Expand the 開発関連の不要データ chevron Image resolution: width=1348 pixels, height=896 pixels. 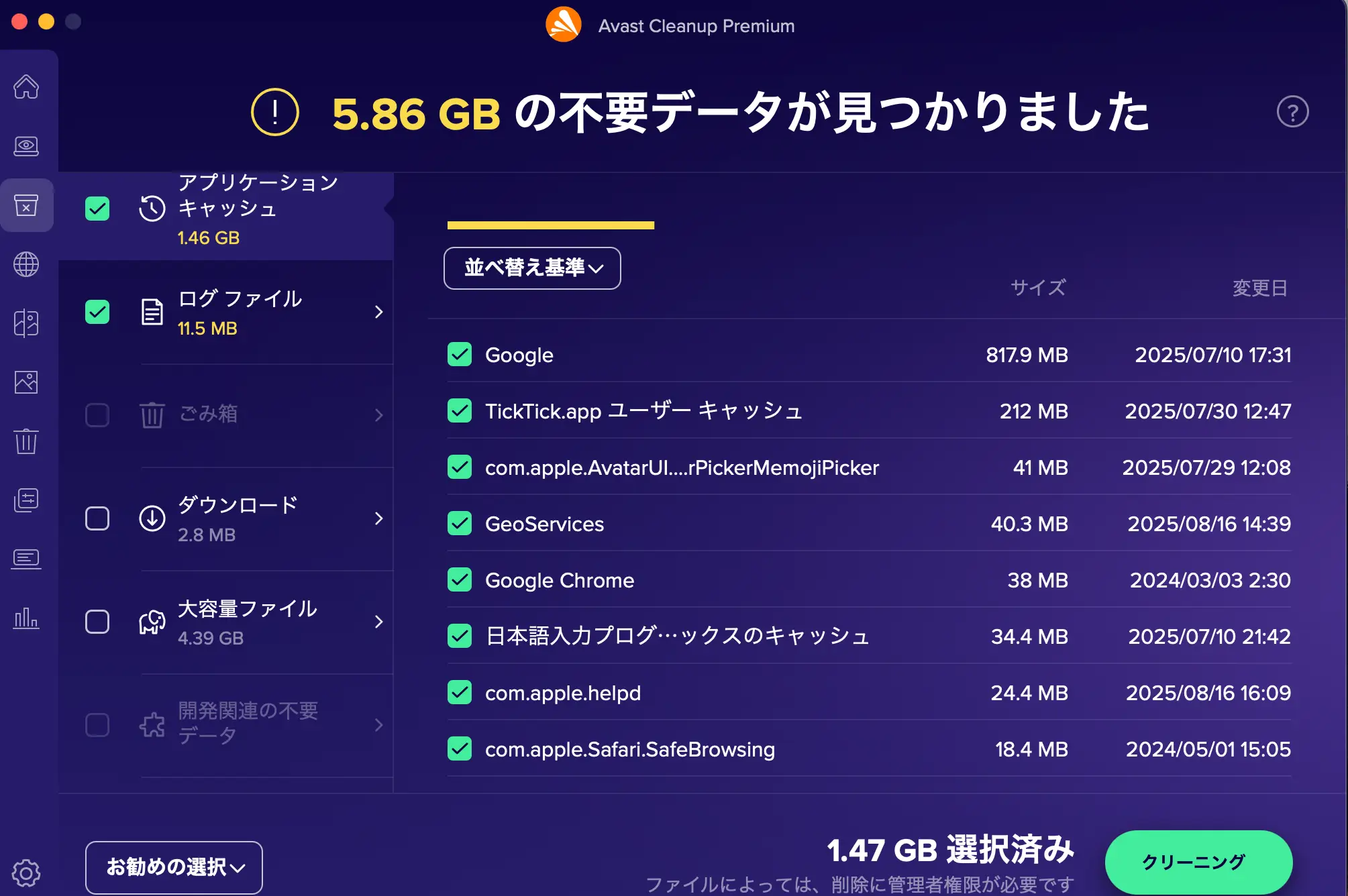click(x=379, y=725)
